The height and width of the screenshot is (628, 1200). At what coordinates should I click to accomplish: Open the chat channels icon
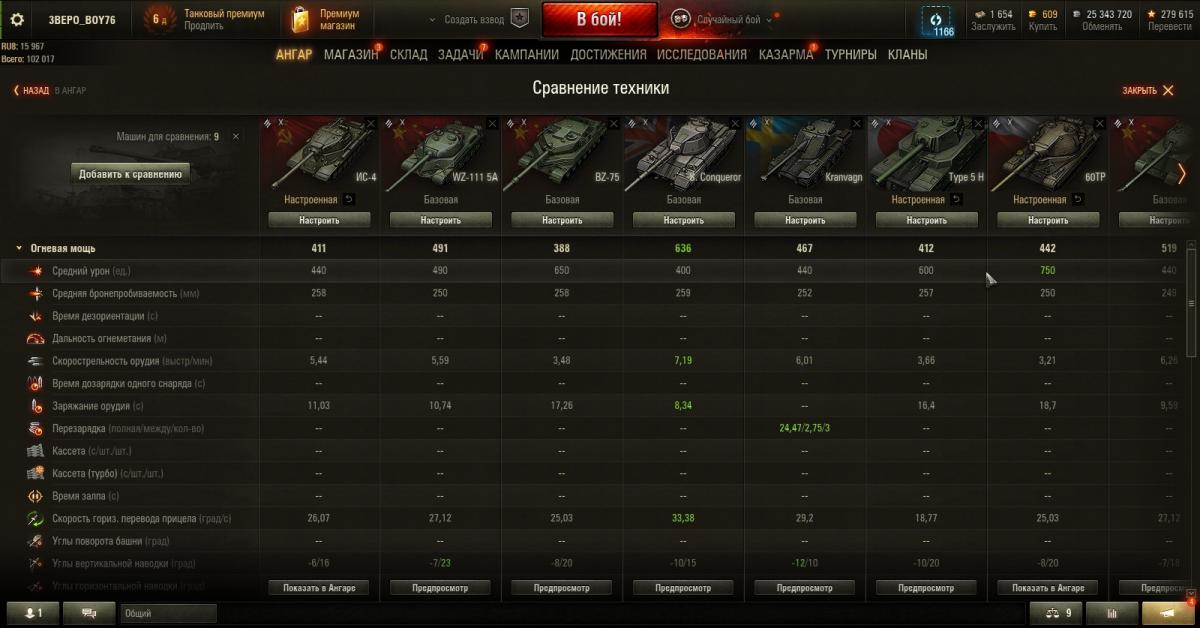(90, 613)
